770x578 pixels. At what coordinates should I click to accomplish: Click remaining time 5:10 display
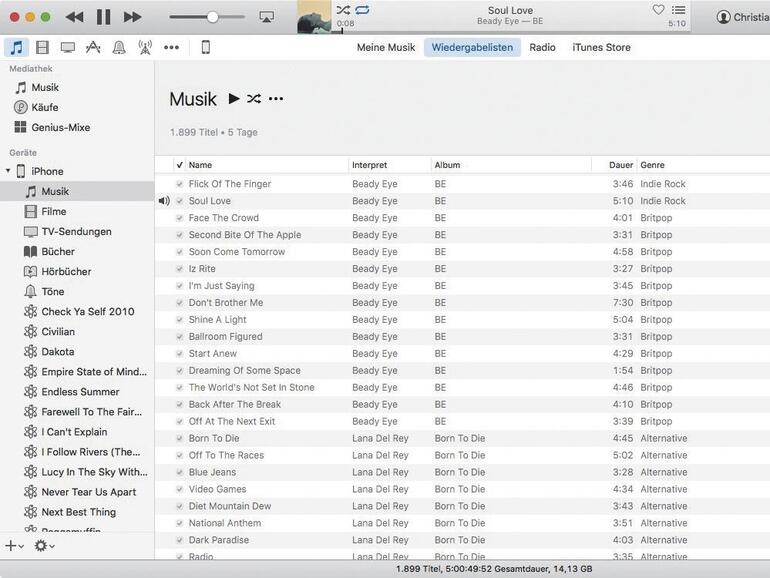point(677,24)
